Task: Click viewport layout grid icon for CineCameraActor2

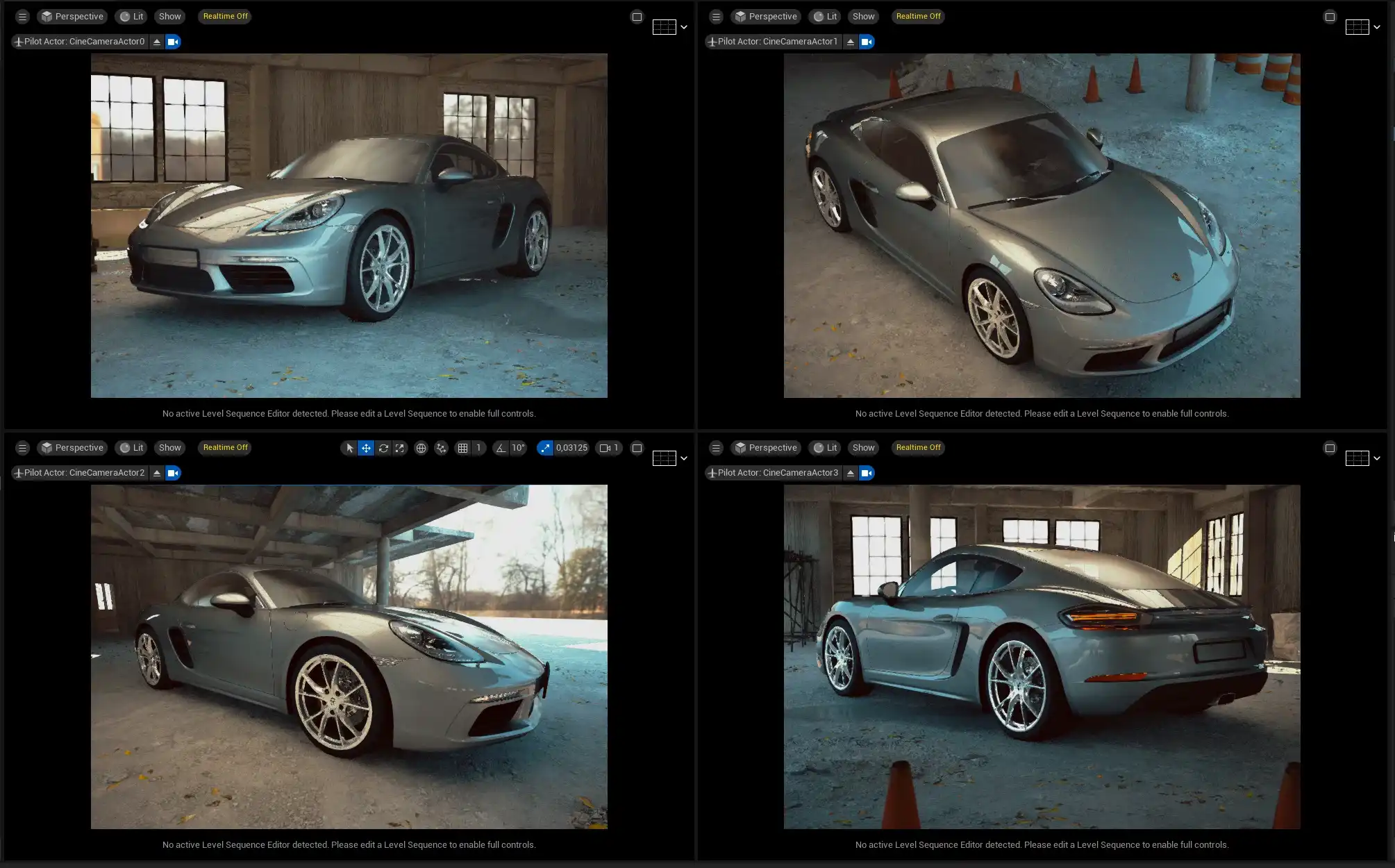Action: tap(665, 458)
